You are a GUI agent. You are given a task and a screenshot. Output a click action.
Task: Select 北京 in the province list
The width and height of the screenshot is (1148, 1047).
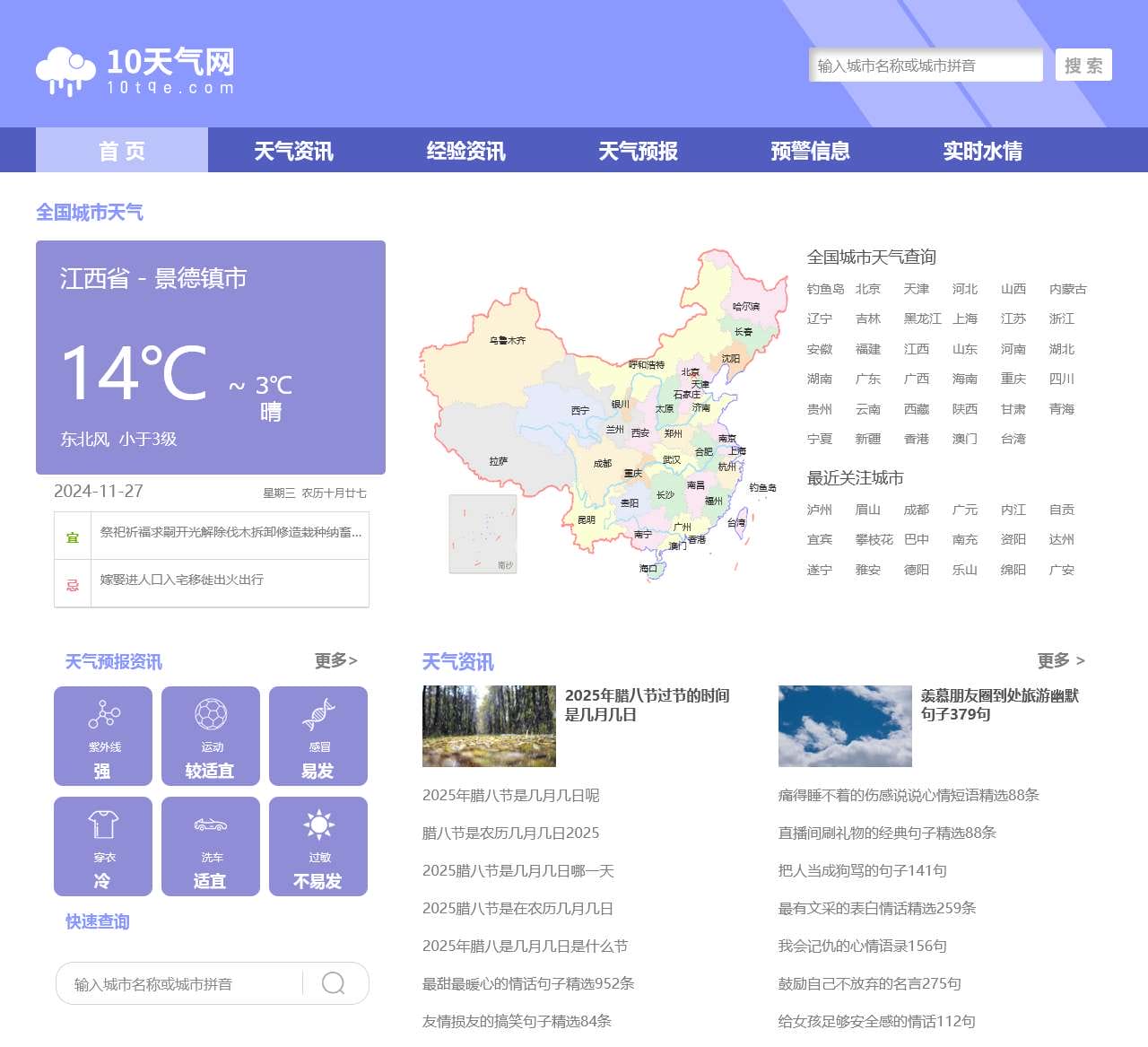click(x=868, y=289)
